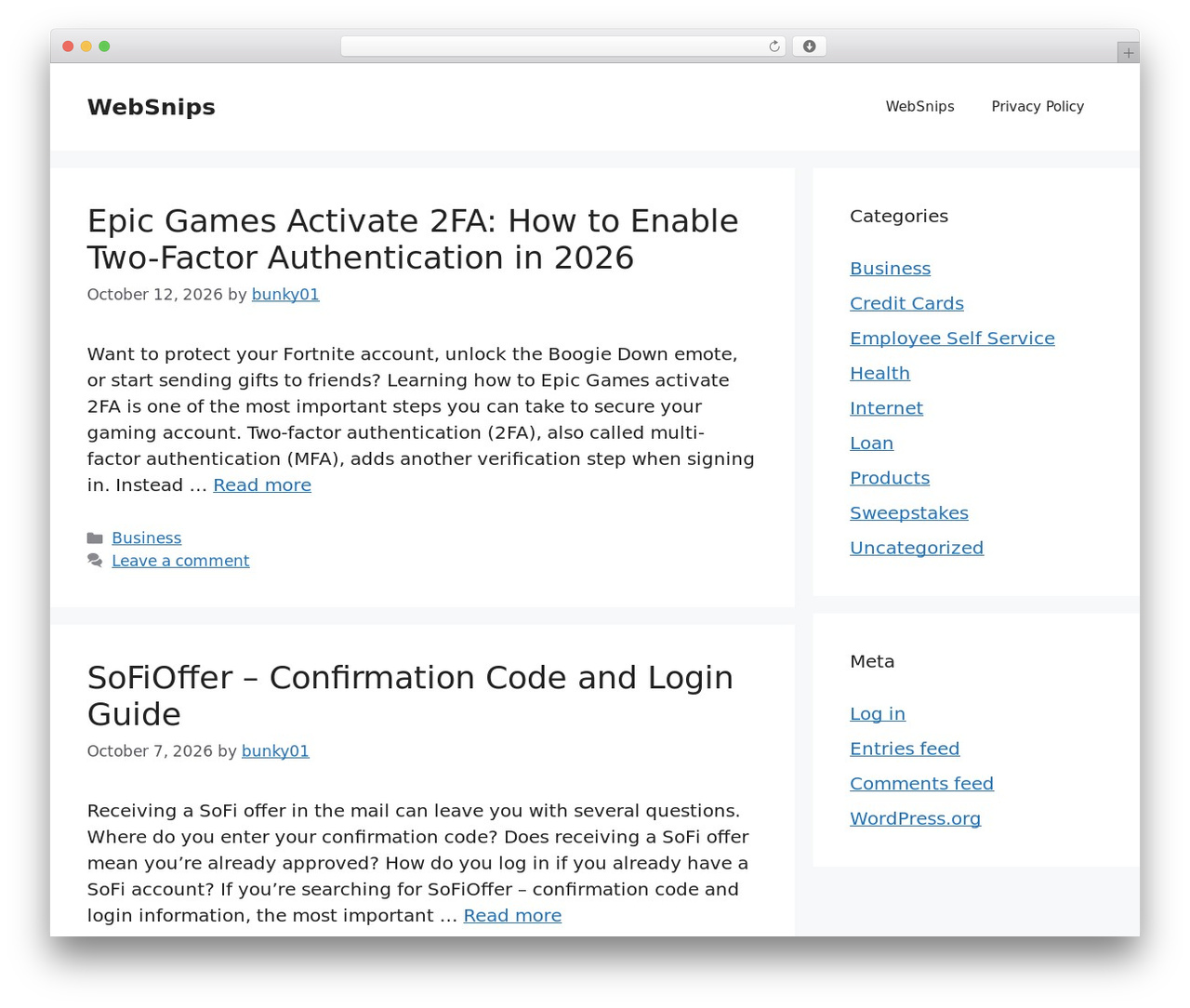The height and width of the screenshot is (1008, 1190).
Task: Open the Employee Self Service category
Action: tap(952, 338)
